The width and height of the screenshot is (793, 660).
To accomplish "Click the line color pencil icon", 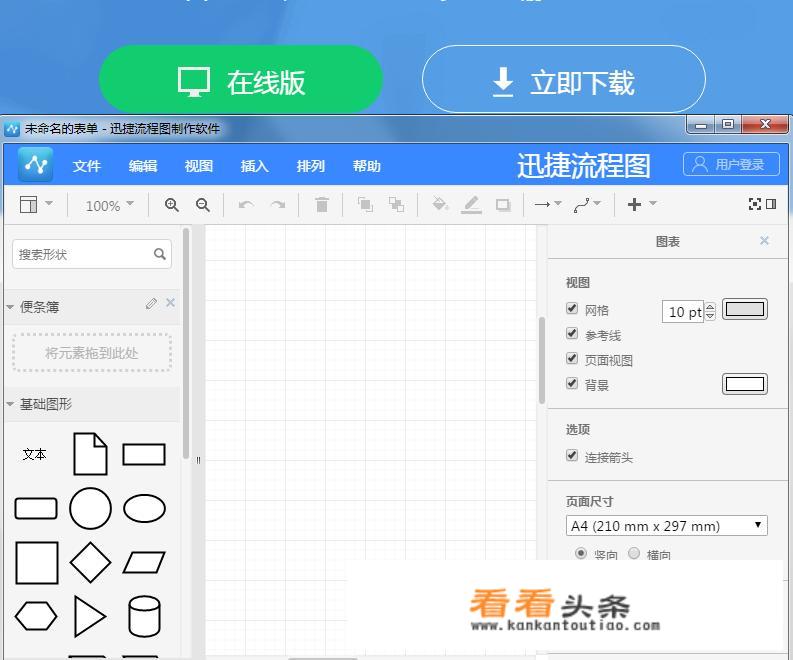I will [471, 204].
